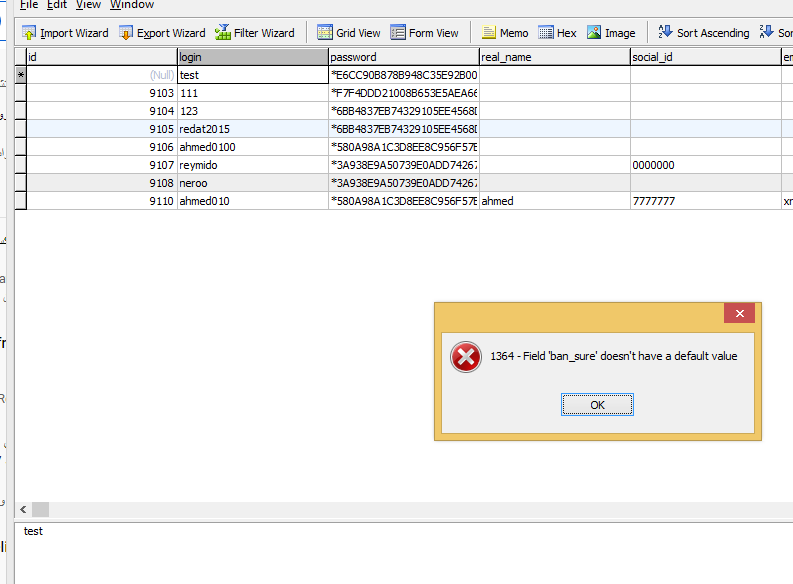This screenshot has width=793, height=584.
Task: Launch the Export Wizard
Action: pyautogui.click(x=162, y=33)
